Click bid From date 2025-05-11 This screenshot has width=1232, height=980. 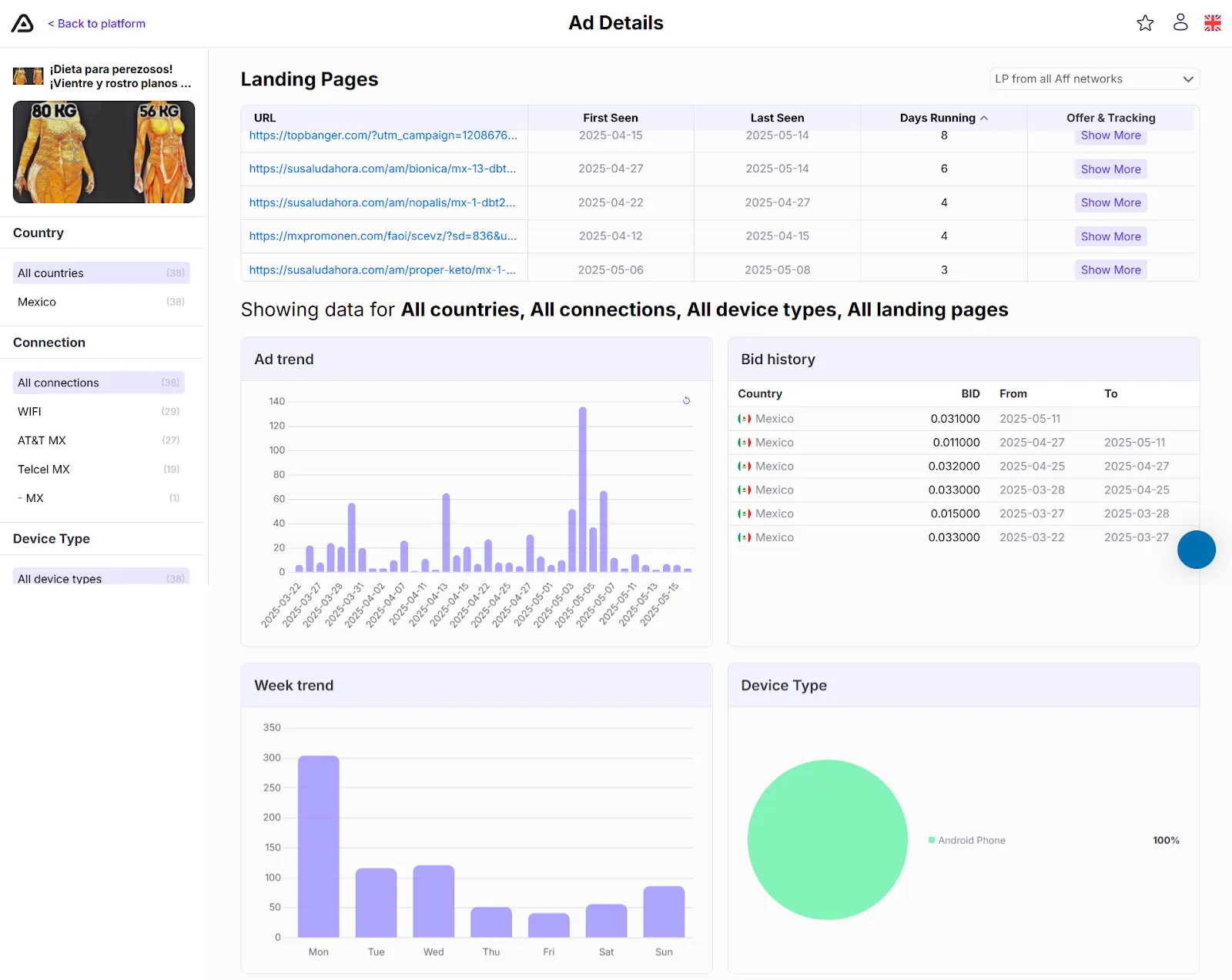pos(1029,419)
